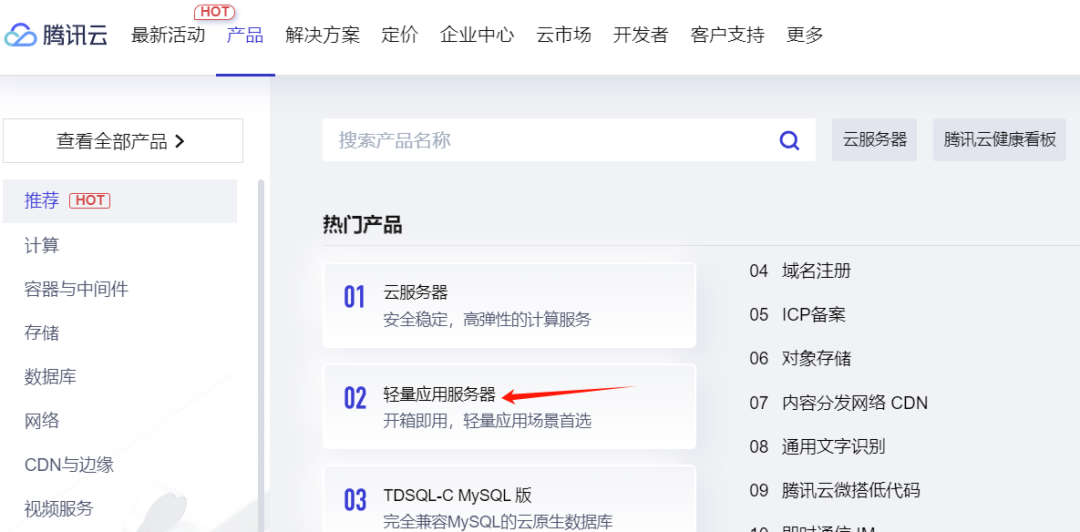
Task: Click the 热门产品 heading
Action: 362,225
